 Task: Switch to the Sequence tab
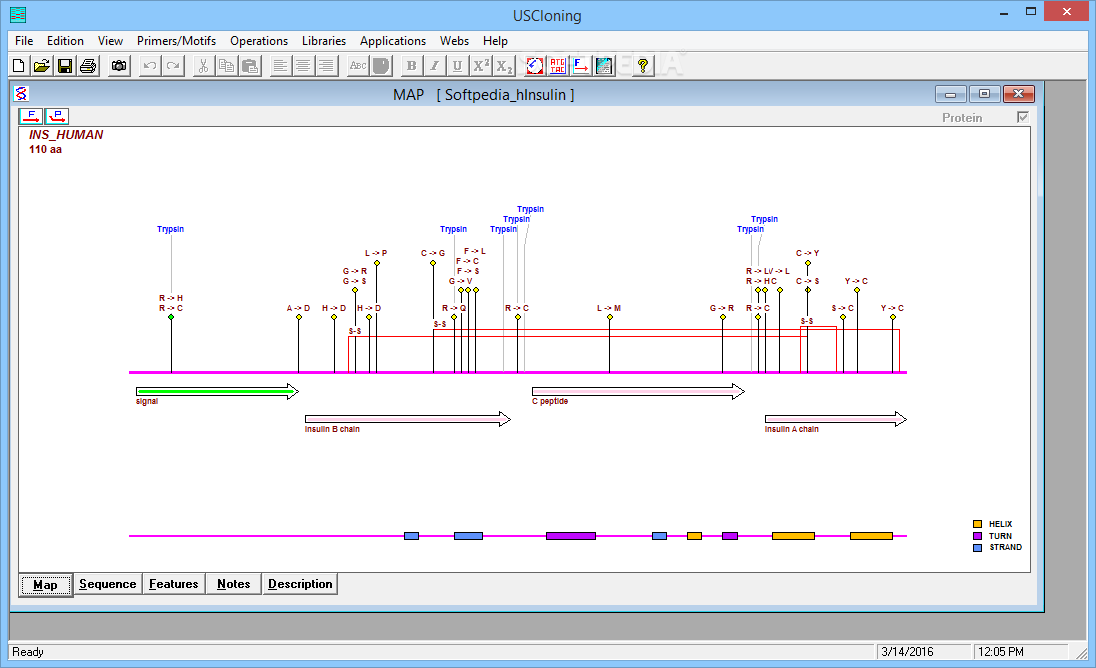pyautogui.click(x=108, y=583)
